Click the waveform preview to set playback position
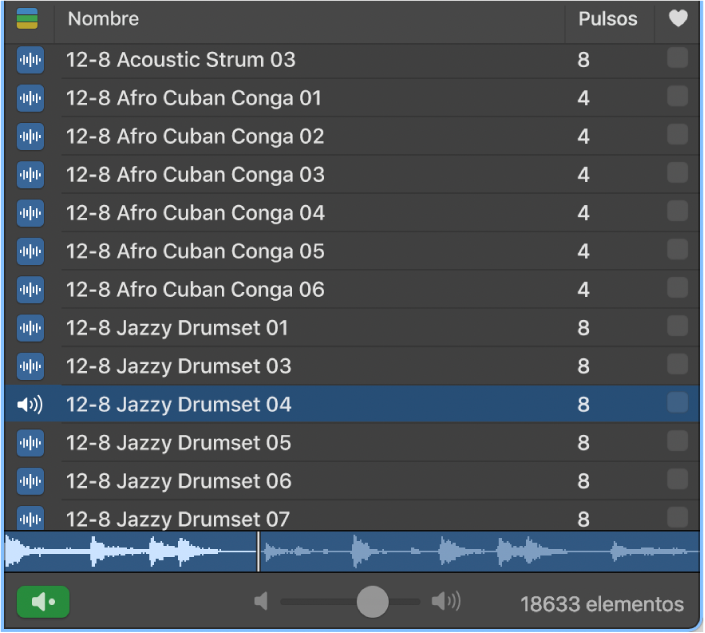This screenshot has width=705, height=633. pos(450,551)
